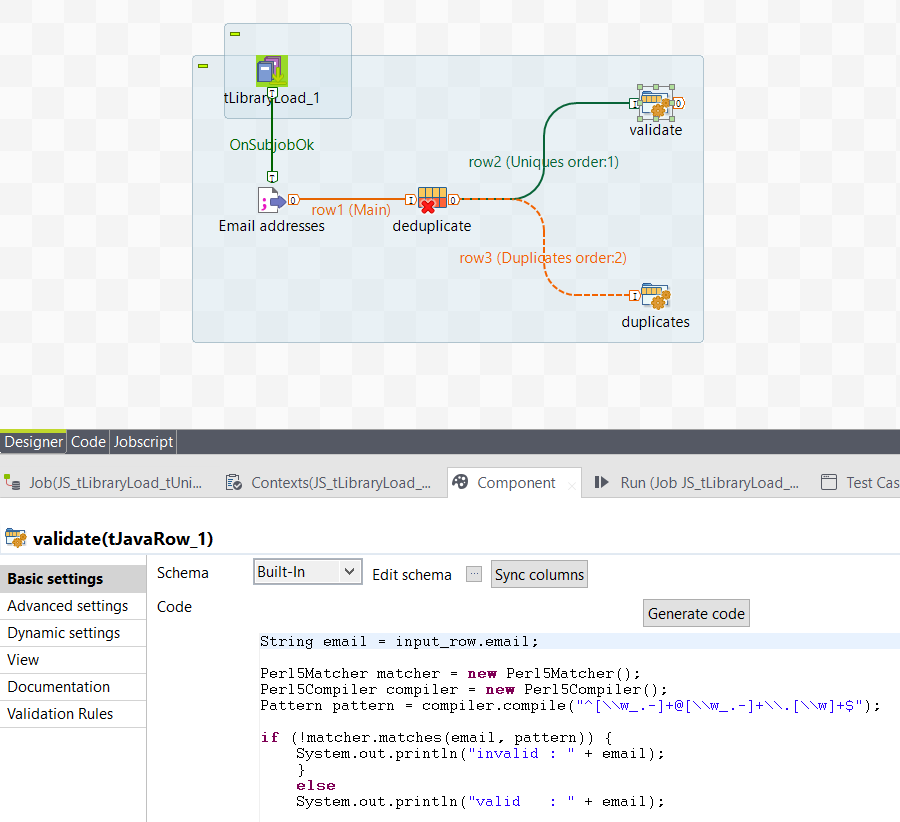Open the Schema Built-In dropdown
Screen dimensions: 900x822
pyautogui.click(x=307, y=572)
